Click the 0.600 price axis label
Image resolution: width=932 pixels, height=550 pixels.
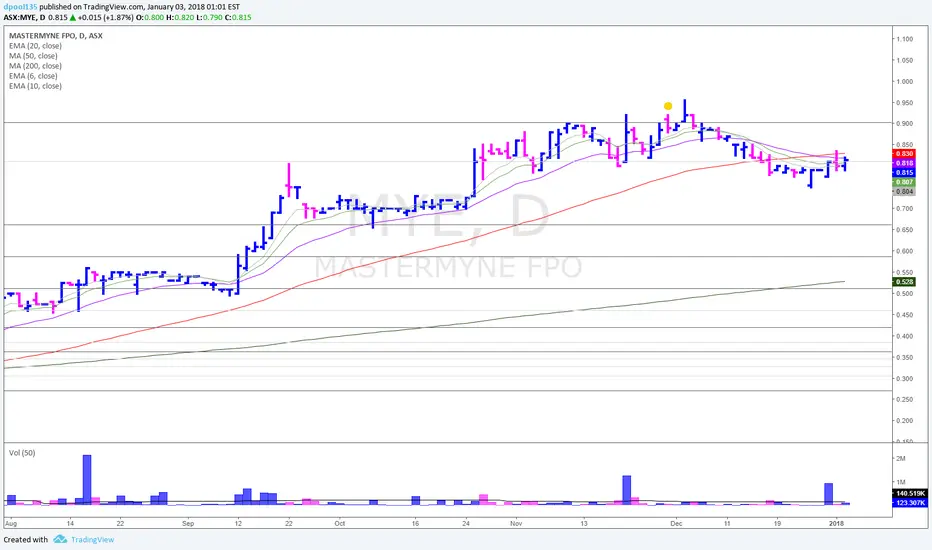(x=905, y=251)
